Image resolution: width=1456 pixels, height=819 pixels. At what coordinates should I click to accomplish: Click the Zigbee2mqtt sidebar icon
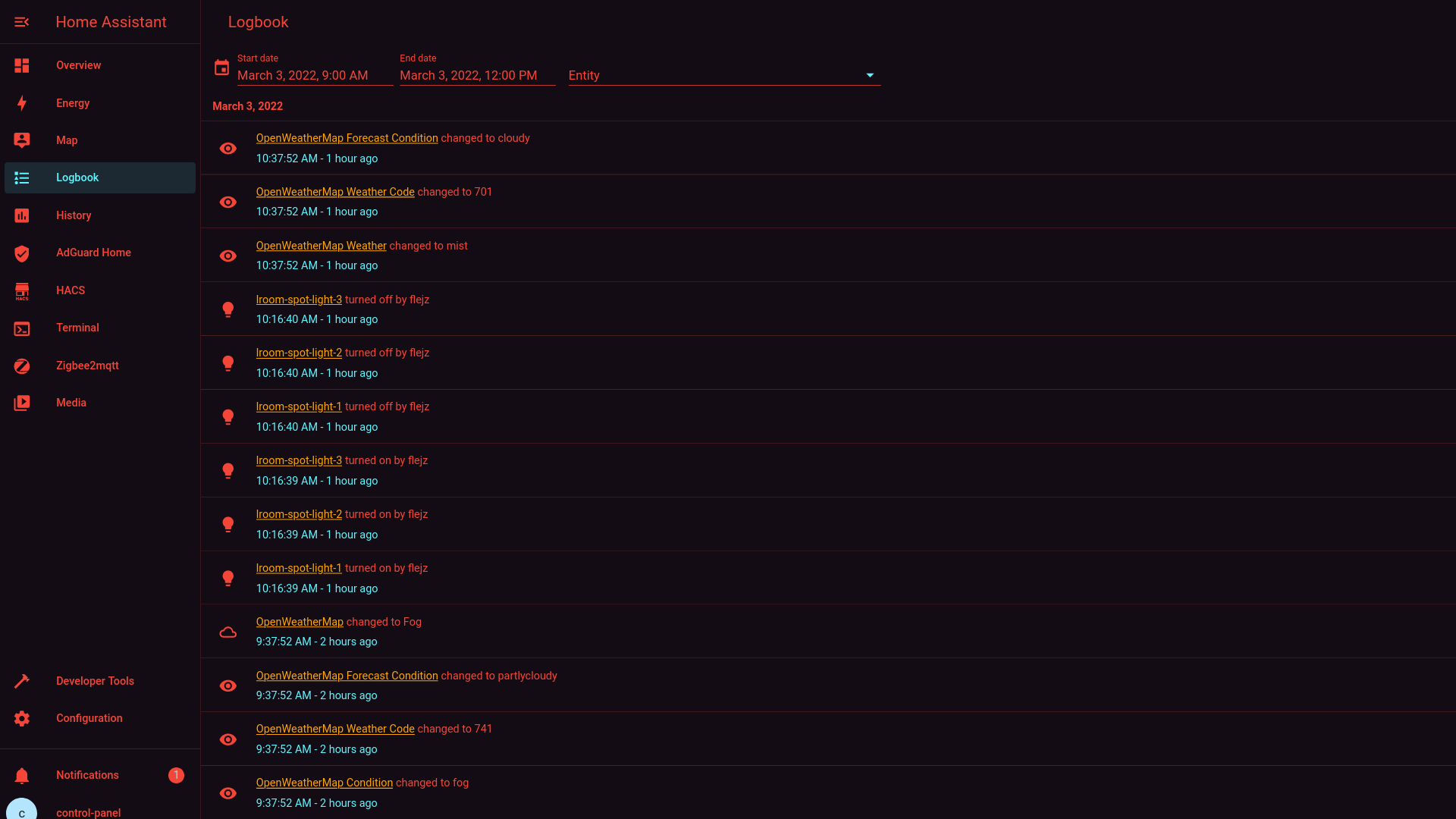[21, 366]
